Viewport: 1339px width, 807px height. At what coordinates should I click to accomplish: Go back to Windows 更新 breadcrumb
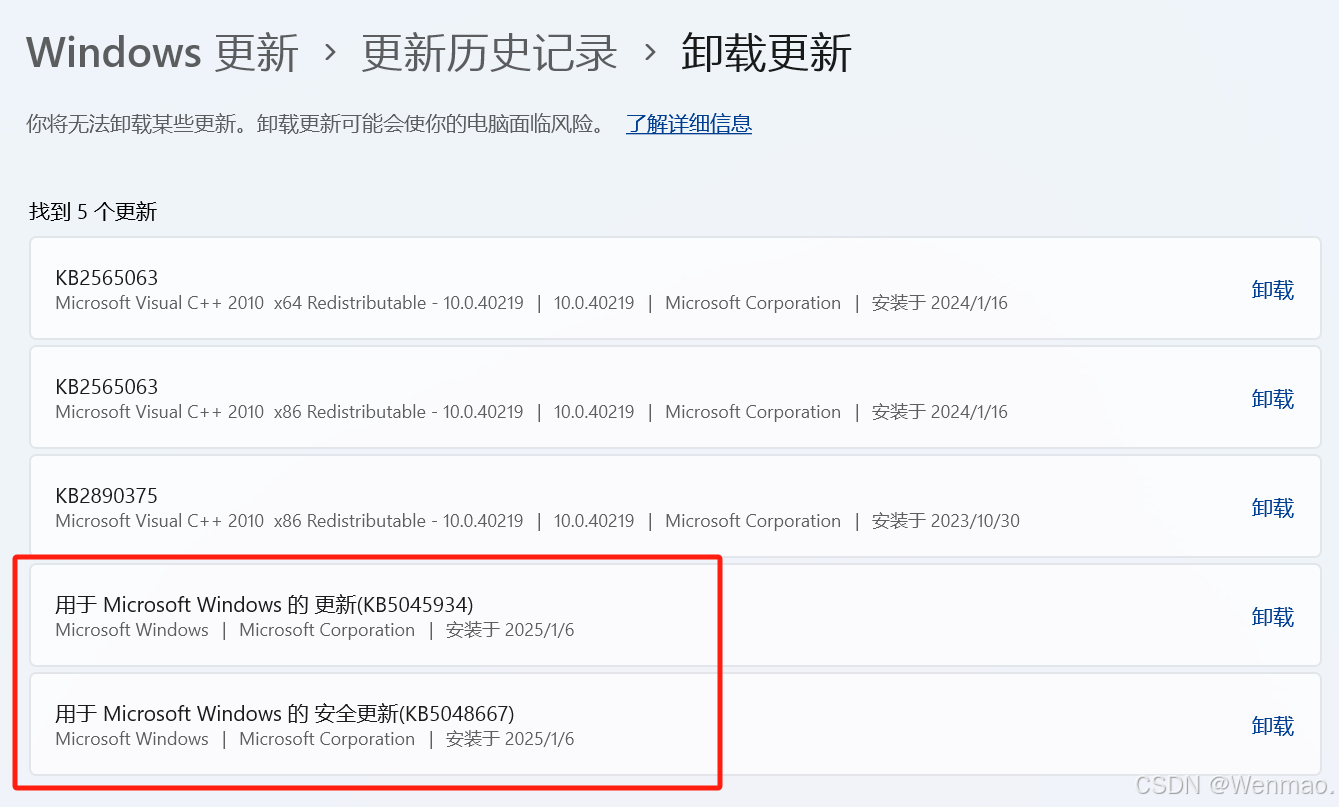(163, 52)
